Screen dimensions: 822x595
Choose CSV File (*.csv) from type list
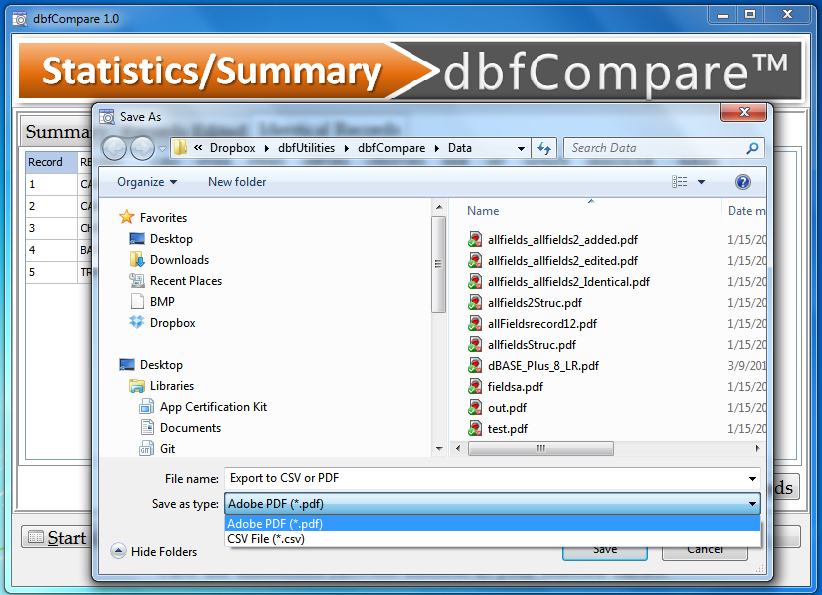pyautogui.click(x=492, y=539)
